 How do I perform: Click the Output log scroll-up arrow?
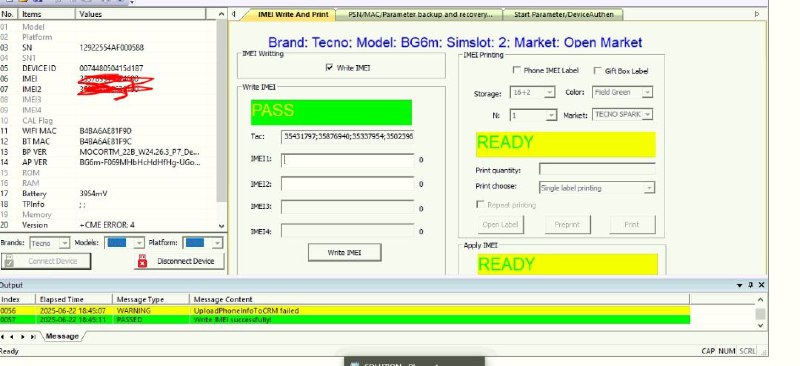click(760, 300)
